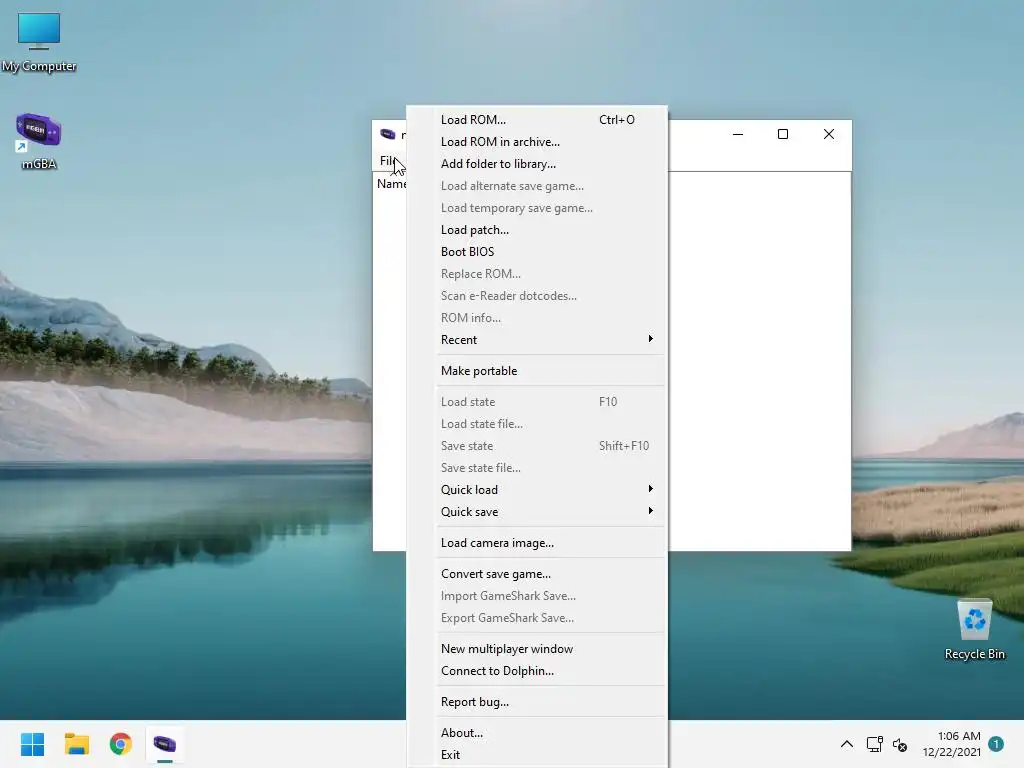This screenshot has height=768, width=1024.
Task: Open the My Computer desktop icon
Action: point(39,40)
